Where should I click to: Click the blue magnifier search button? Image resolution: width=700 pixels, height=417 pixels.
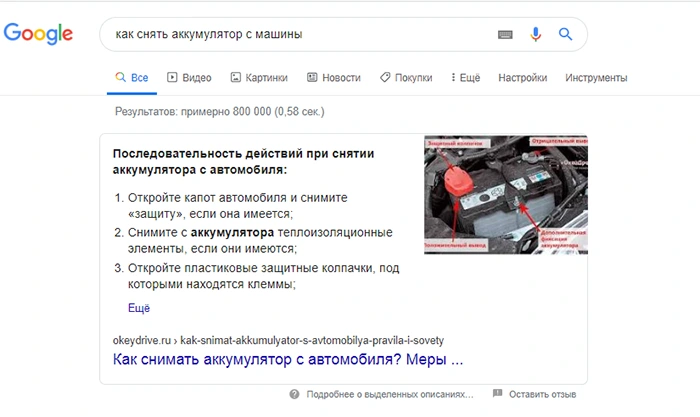coord(565,34)
